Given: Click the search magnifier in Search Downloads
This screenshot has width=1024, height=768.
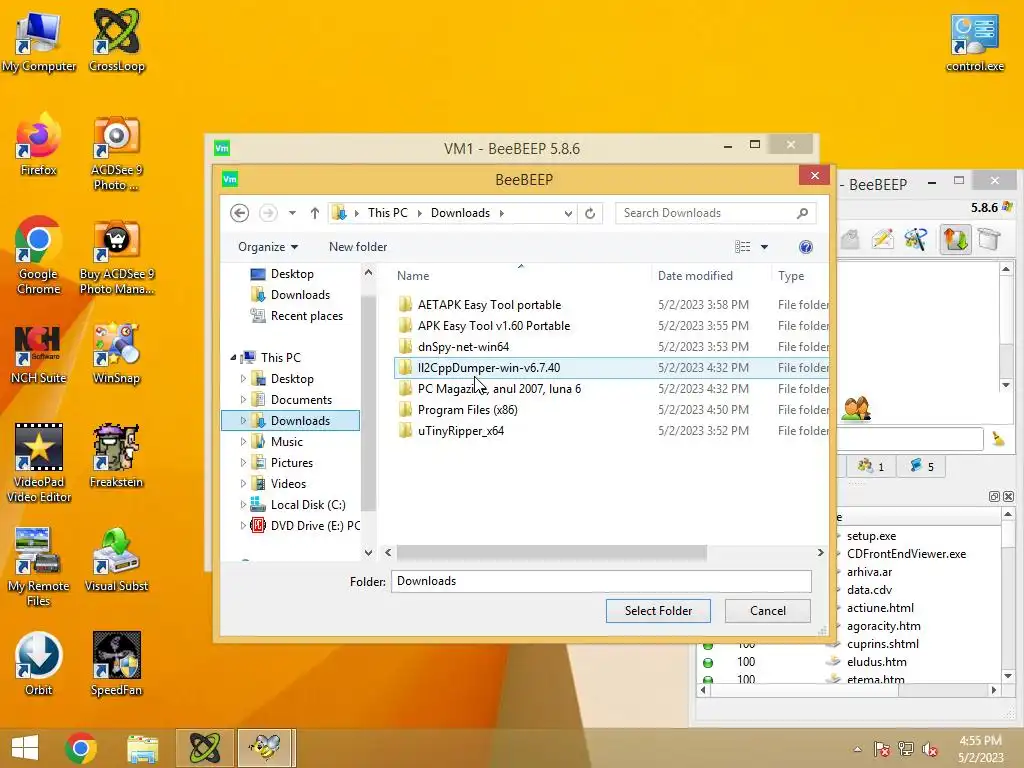Looking at the screenshot, I should tap(802, 213).
